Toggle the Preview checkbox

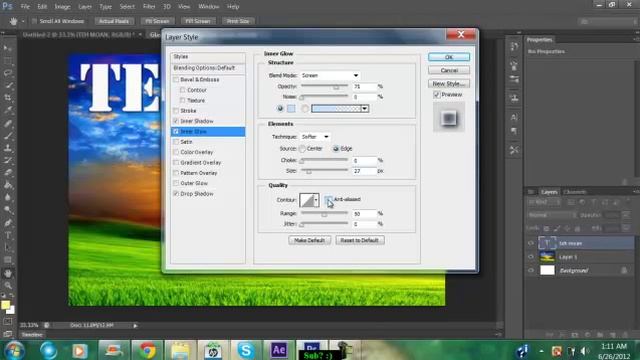tap(436, 95)
